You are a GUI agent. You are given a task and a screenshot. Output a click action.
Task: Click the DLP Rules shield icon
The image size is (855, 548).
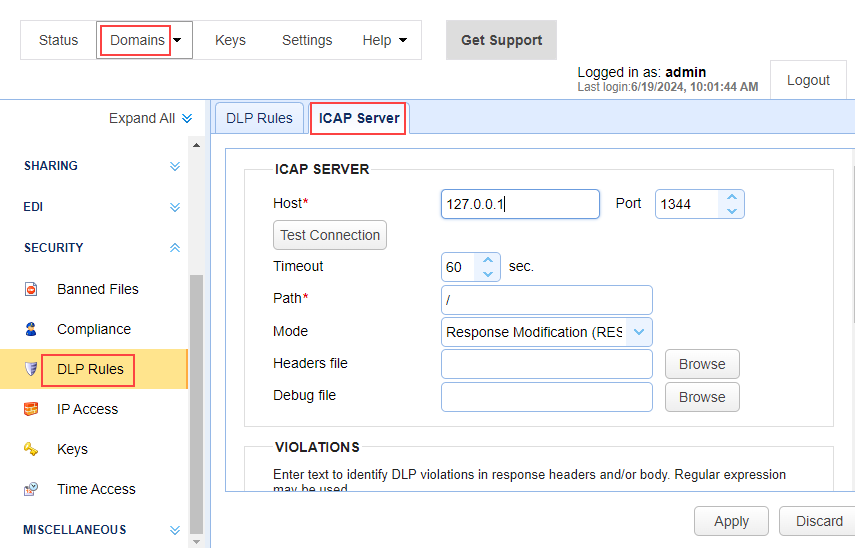[x=31, y=369]
